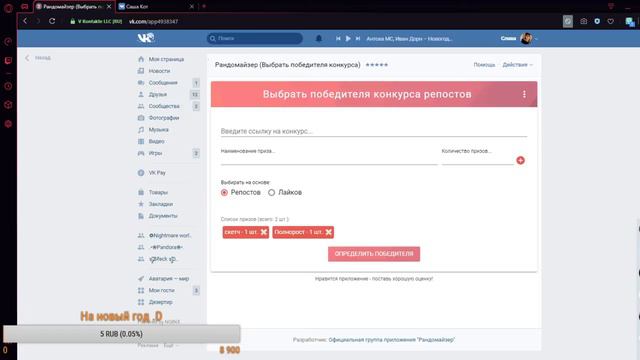Skip to previous track in VK header player
The height and width of the screenshot is (360, 640).
338,38
